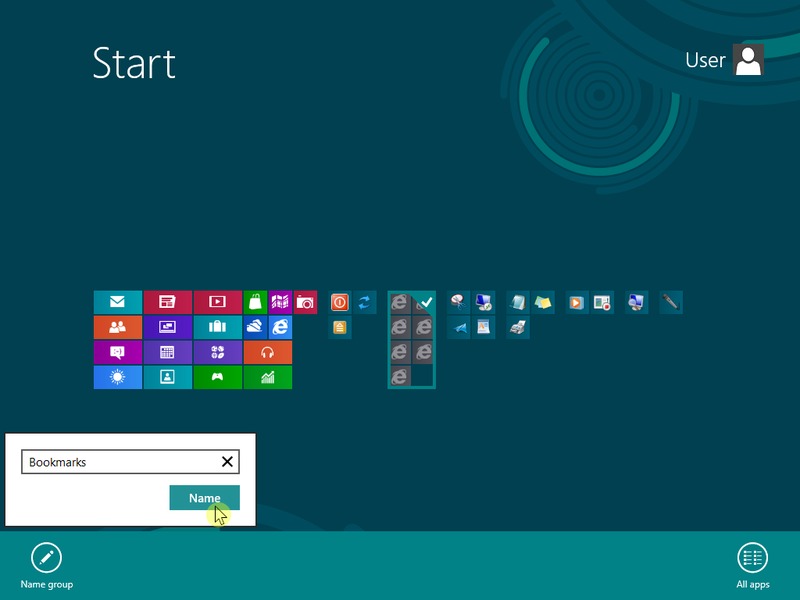Launch the Xbox Games tile
The width and height of the screenshot is (800, 600).
tap(217, 377)
